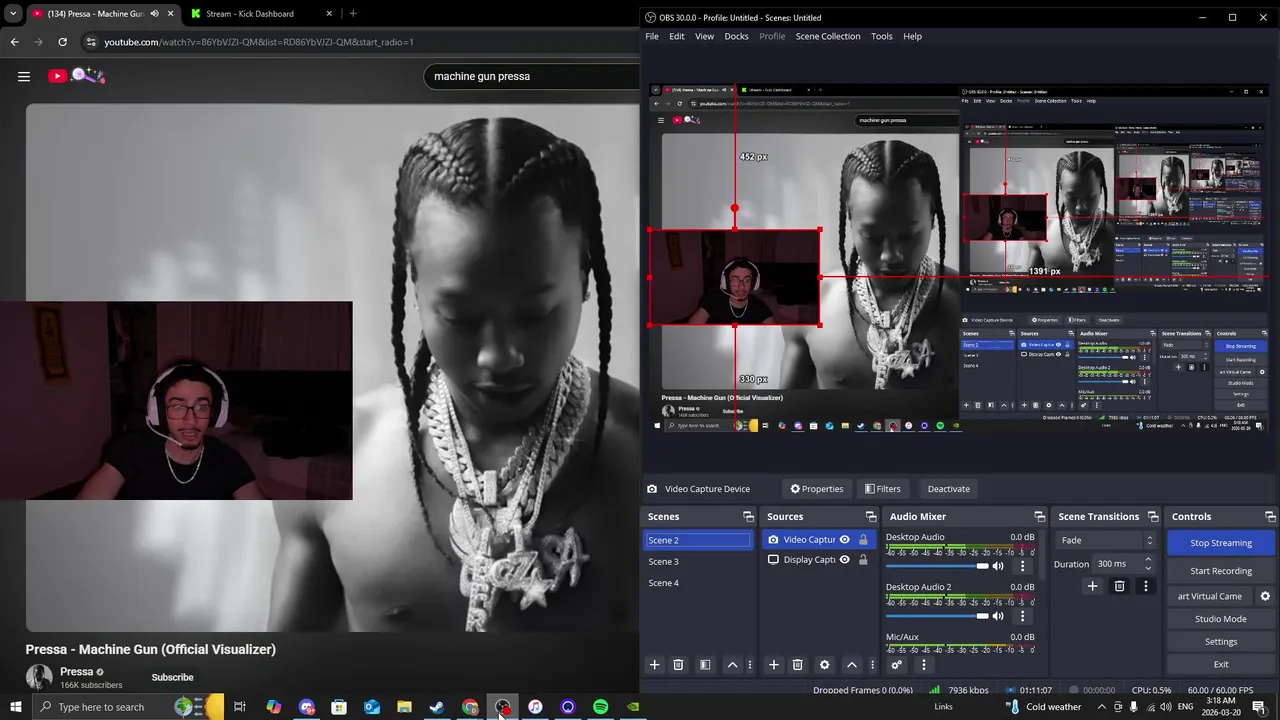Go back in Chrome browser

14,42
